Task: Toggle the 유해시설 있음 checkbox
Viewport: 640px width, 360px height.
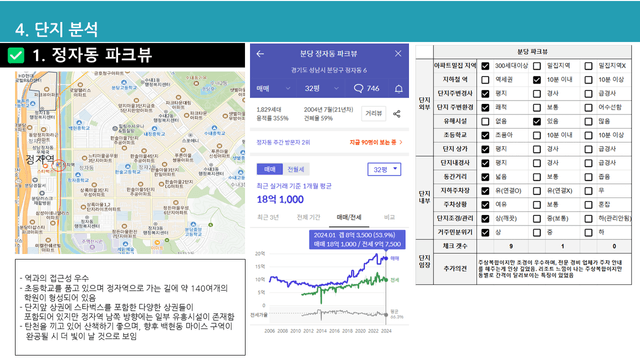Action: click(537, 121)
